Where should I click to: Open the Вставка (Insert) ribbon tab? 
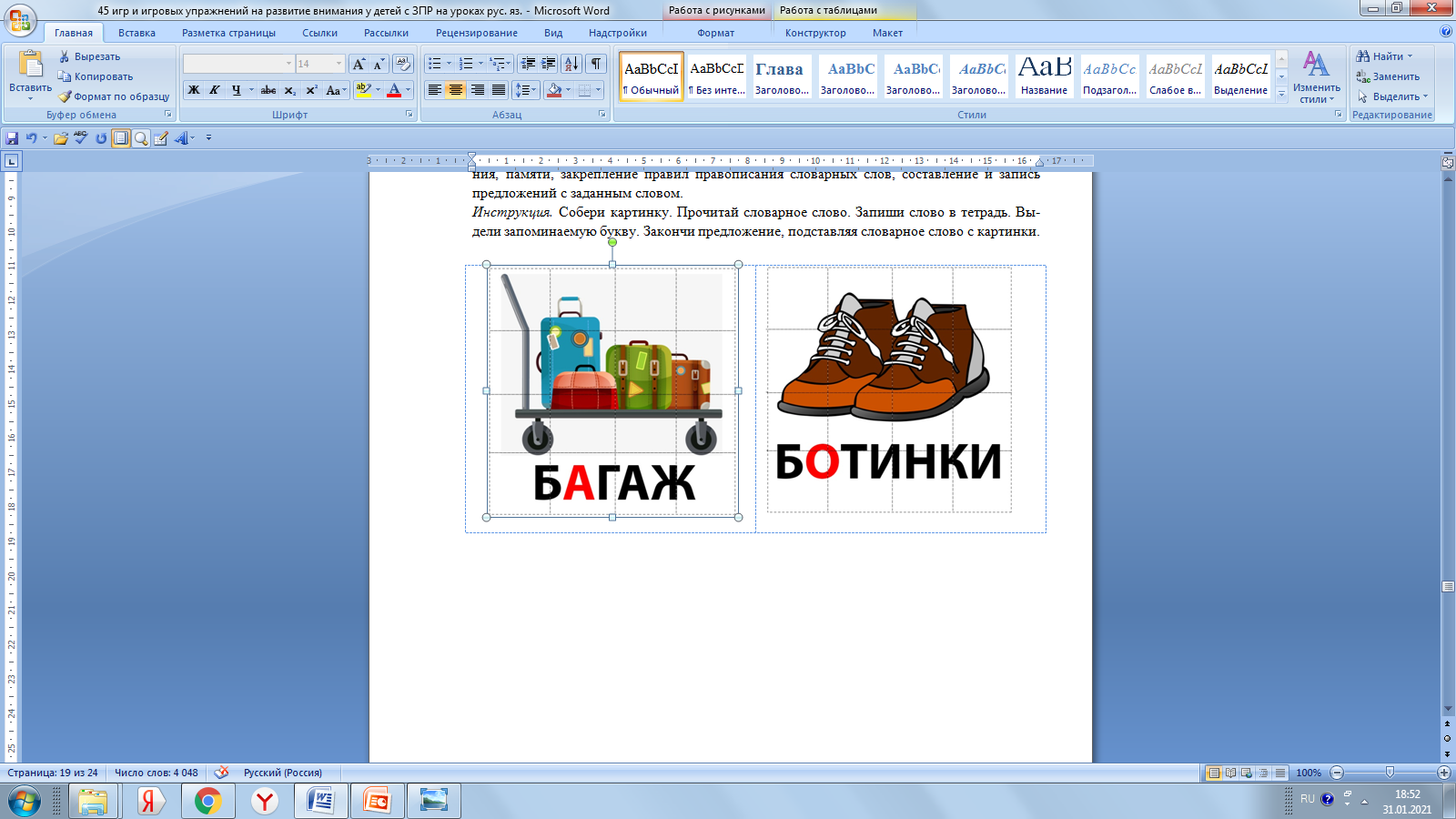click(136, 33)
